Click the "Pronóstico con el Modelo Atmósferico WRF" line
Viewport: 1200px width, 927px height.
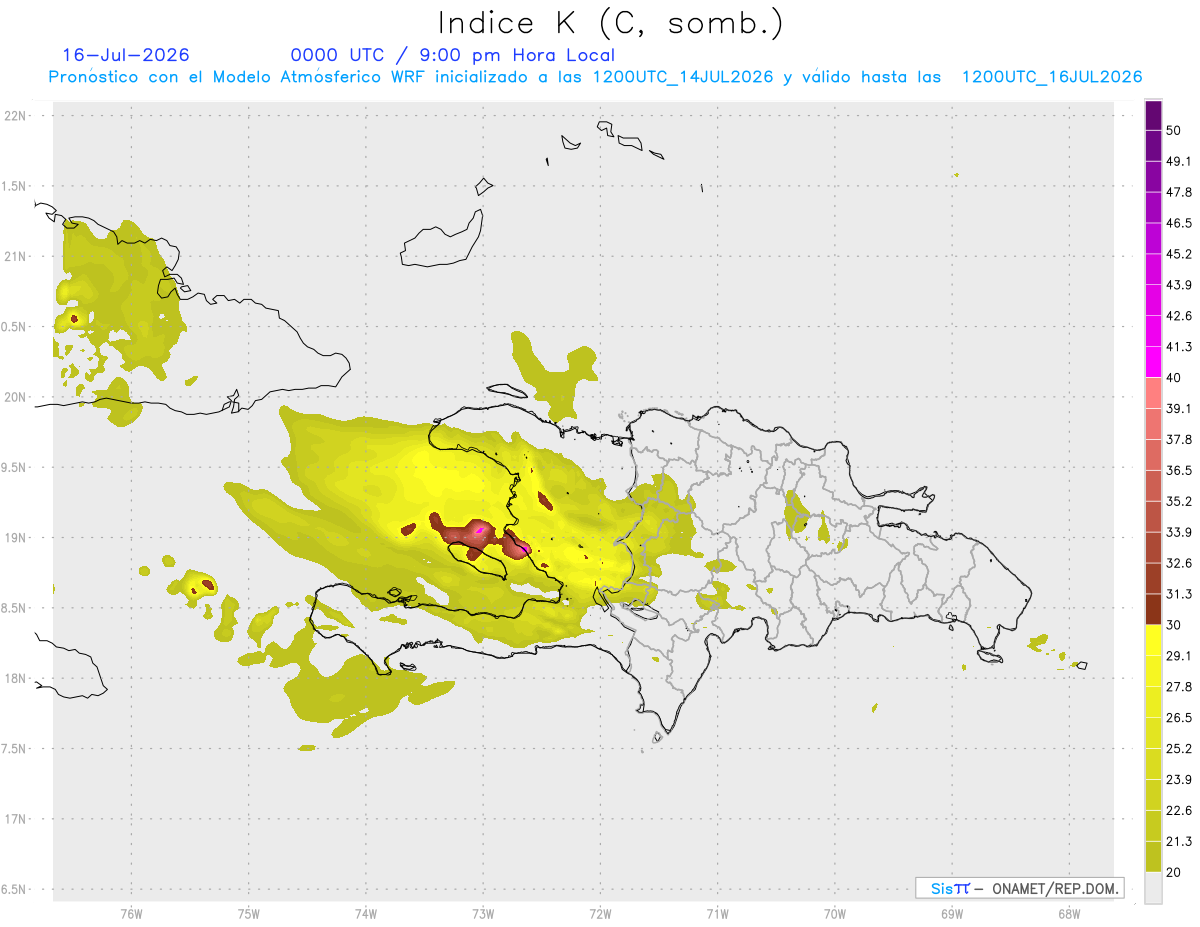(x=596, y=77)
